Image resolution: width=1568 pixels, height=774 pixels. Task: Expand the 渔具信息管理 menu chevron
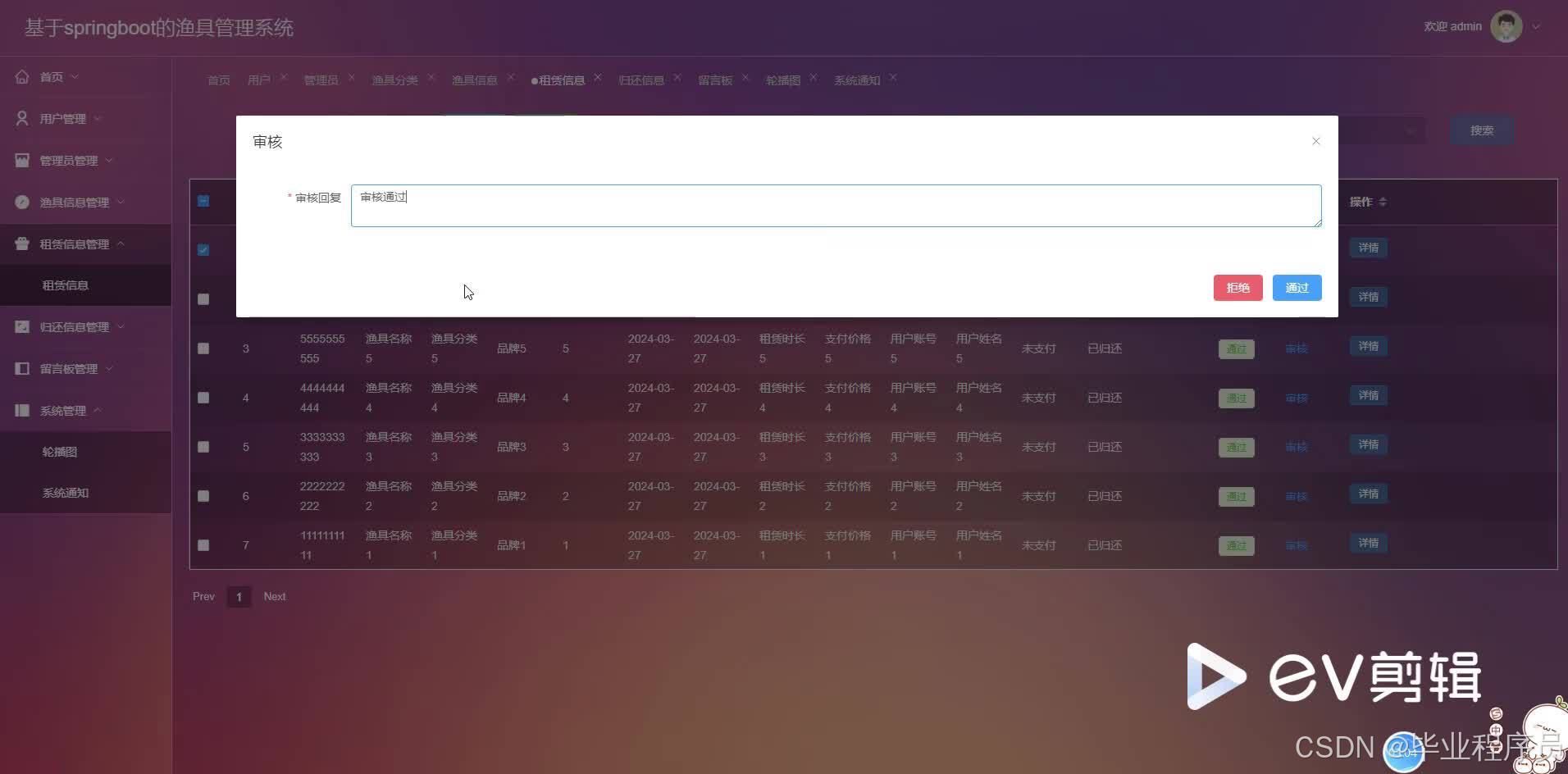pyautogui.click(x=121, y=202)
